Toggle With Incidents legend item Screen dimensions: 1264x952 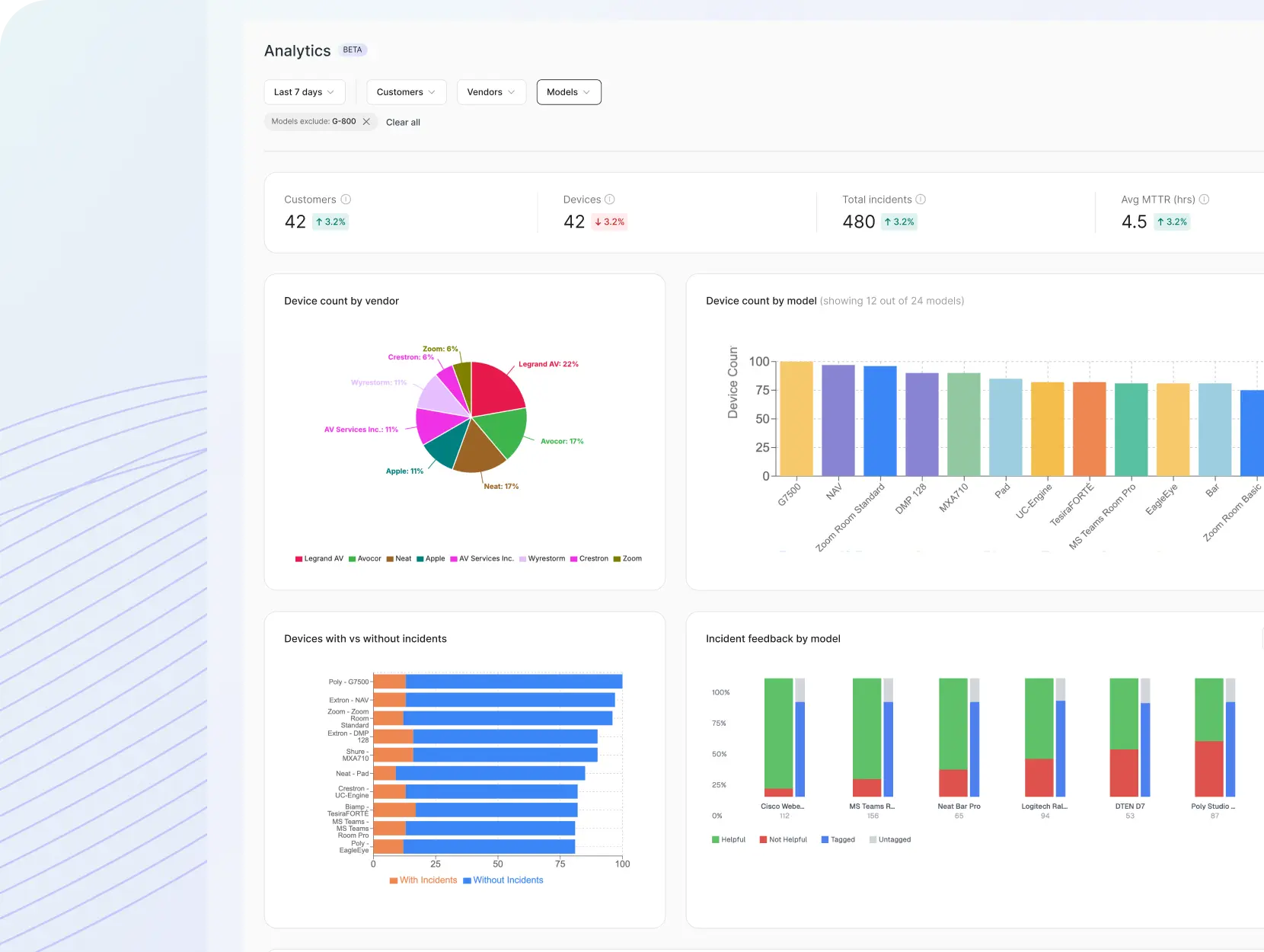tap(423, 880)
